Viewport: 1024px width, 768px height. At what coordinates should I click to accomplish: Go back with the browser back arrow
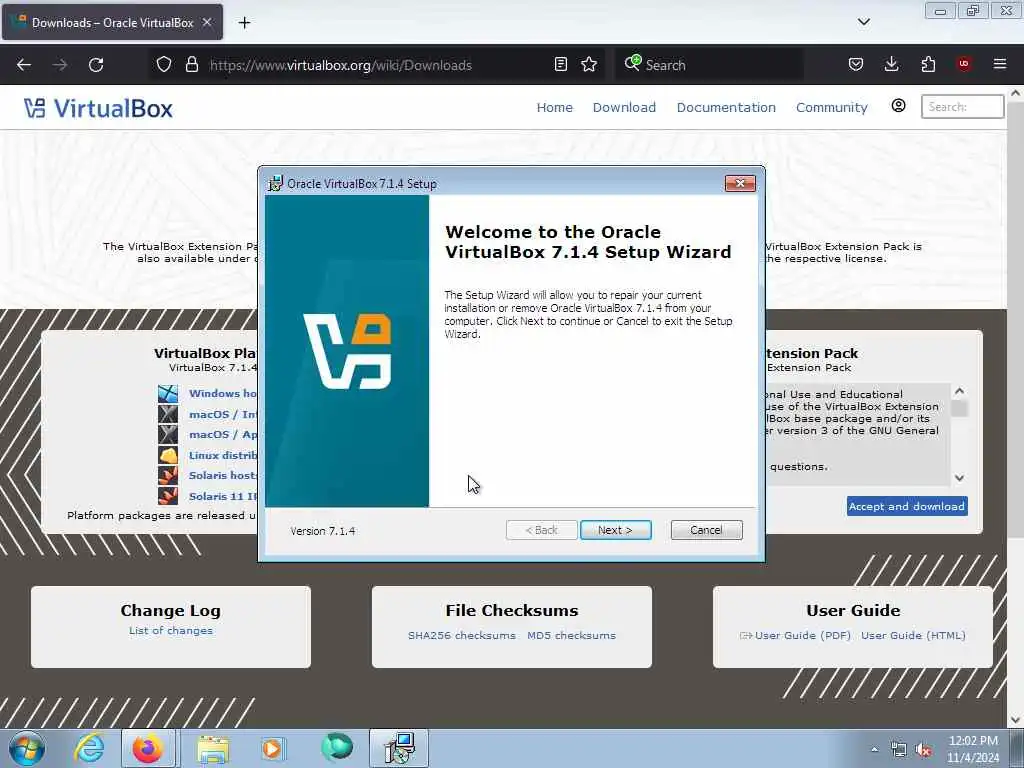point(24,65)
